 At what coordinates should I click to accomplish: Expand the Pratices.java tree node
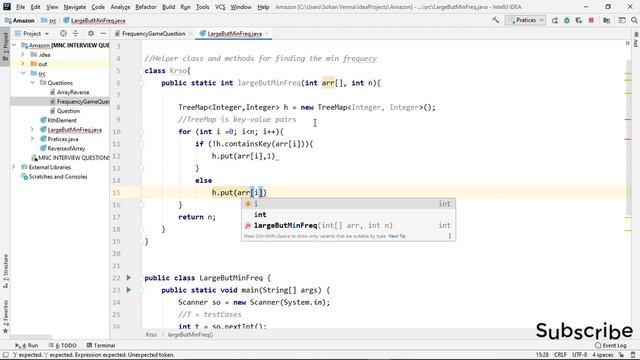click(x=33, y=139)
